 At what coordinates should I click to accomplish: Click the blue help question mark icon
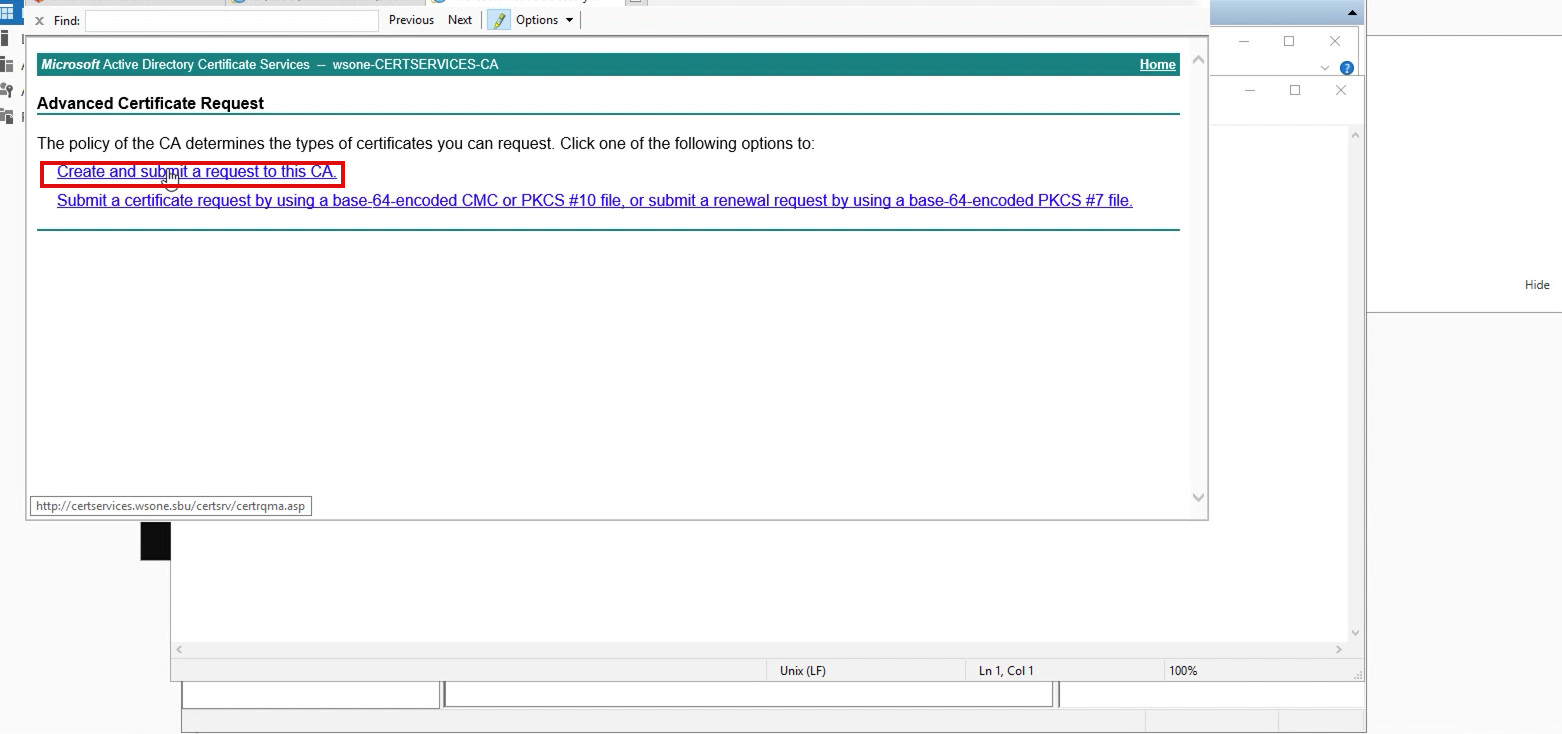coord(1346,68)
